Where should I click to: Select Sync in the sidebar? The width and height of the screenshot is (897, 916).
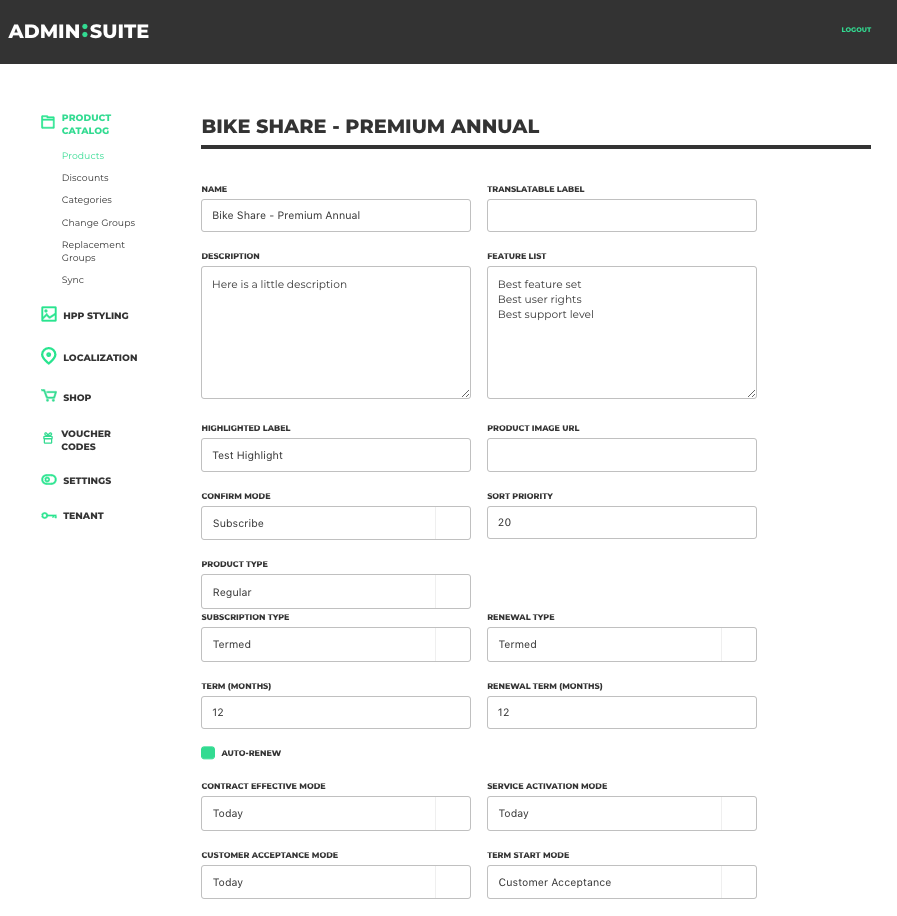[x=72, y=280]
